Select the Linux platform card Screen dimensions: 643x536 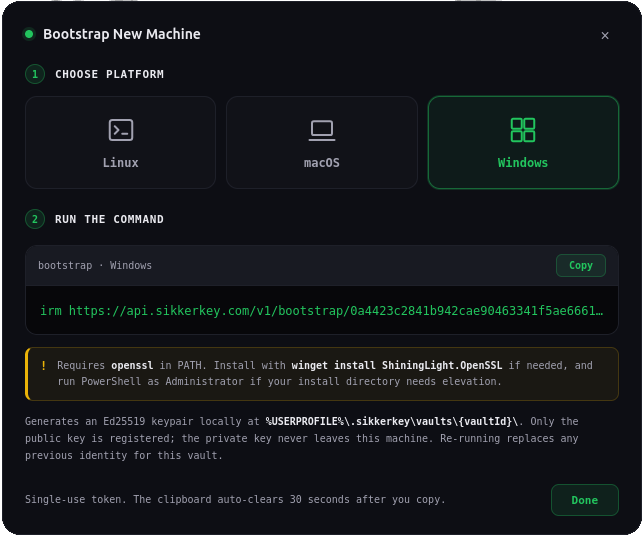tap(121, 142)
